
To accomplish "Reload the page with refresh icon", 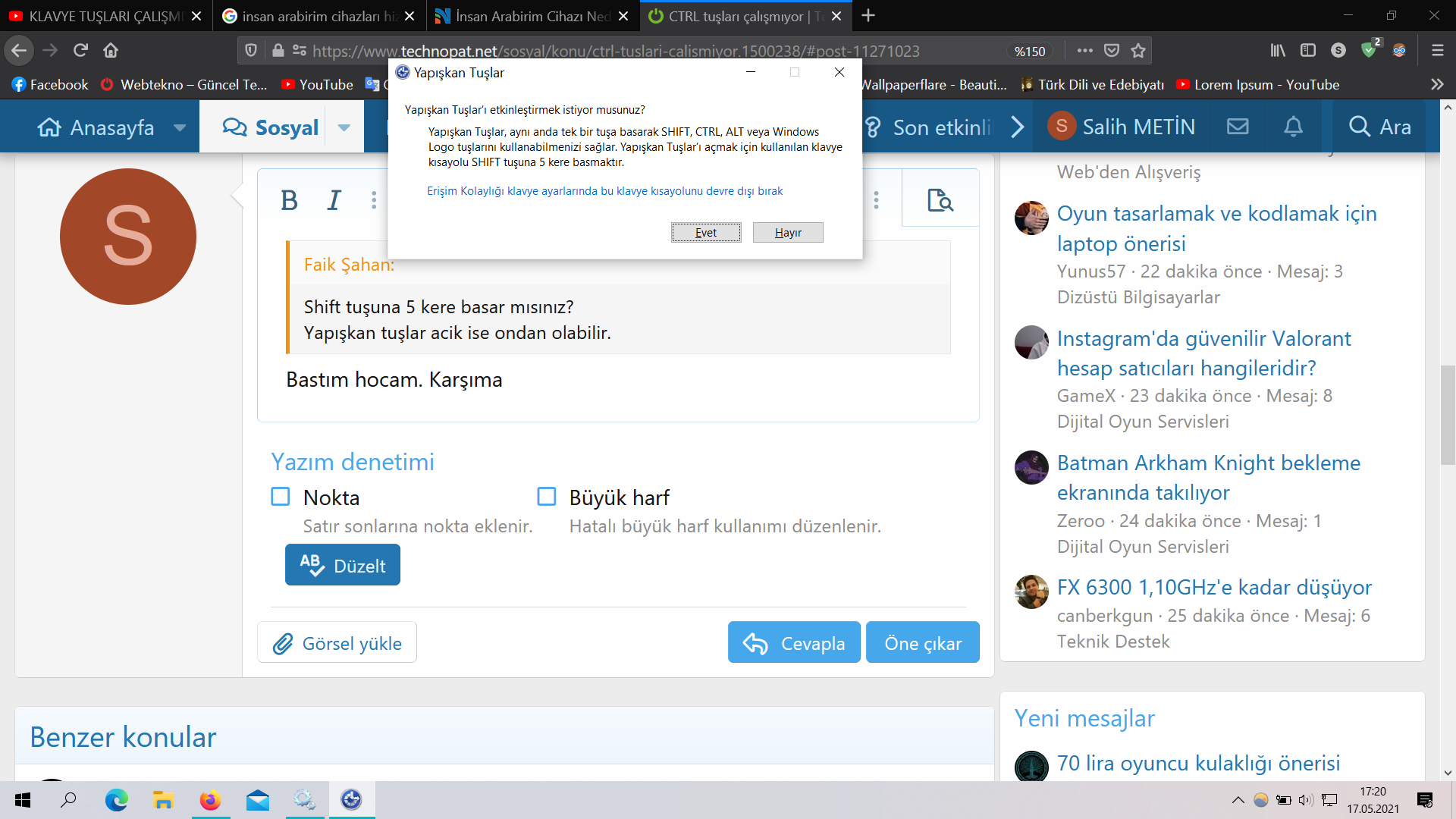I will (80, 50).
